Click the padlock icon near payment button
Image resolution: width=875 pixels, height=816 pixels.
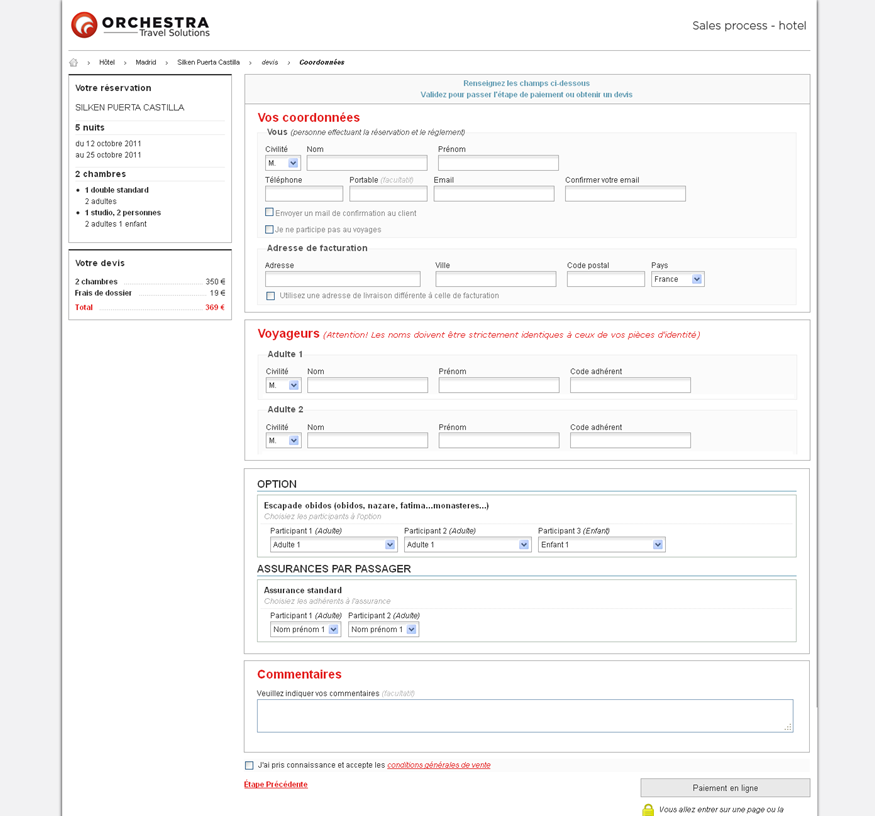pos(648,809)
